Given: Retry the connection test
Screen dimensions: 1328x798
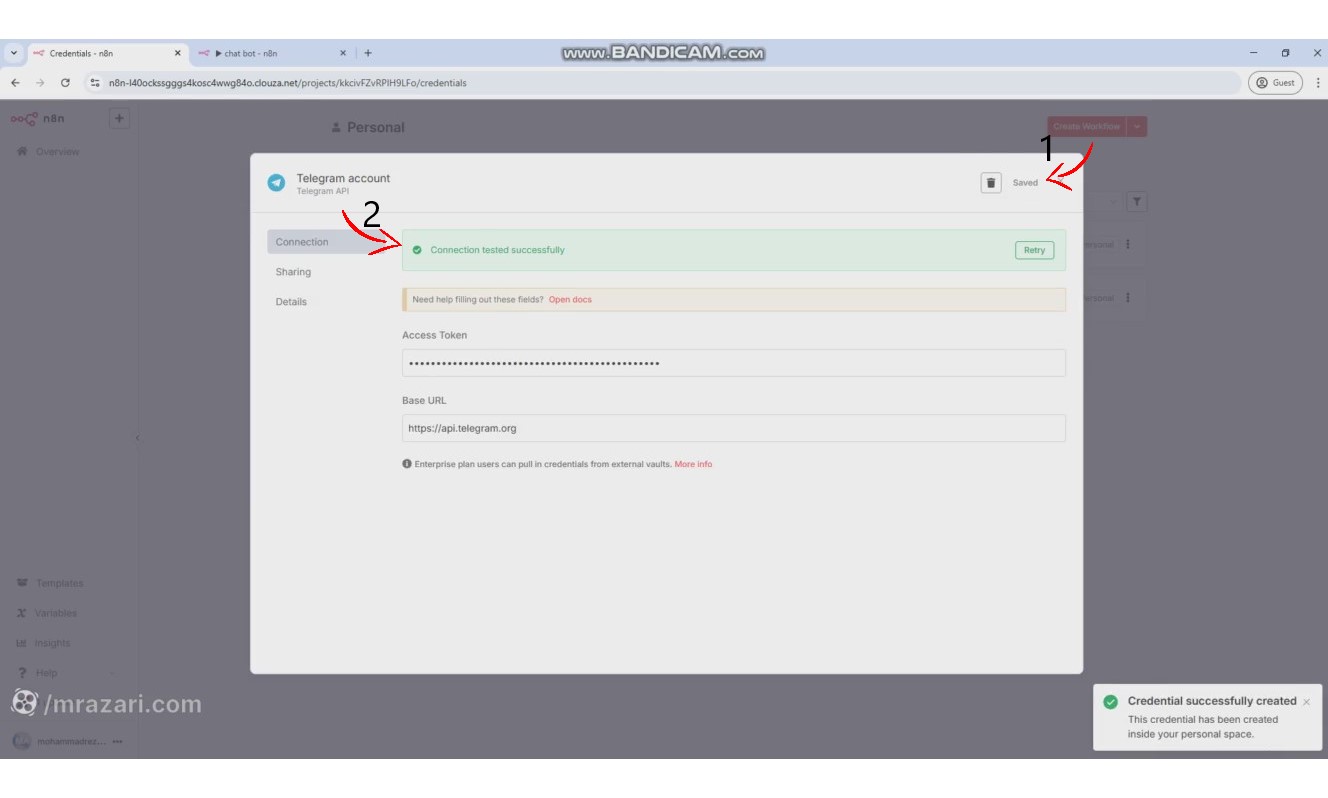Looking at the screenshot, I should (1034, 249).
